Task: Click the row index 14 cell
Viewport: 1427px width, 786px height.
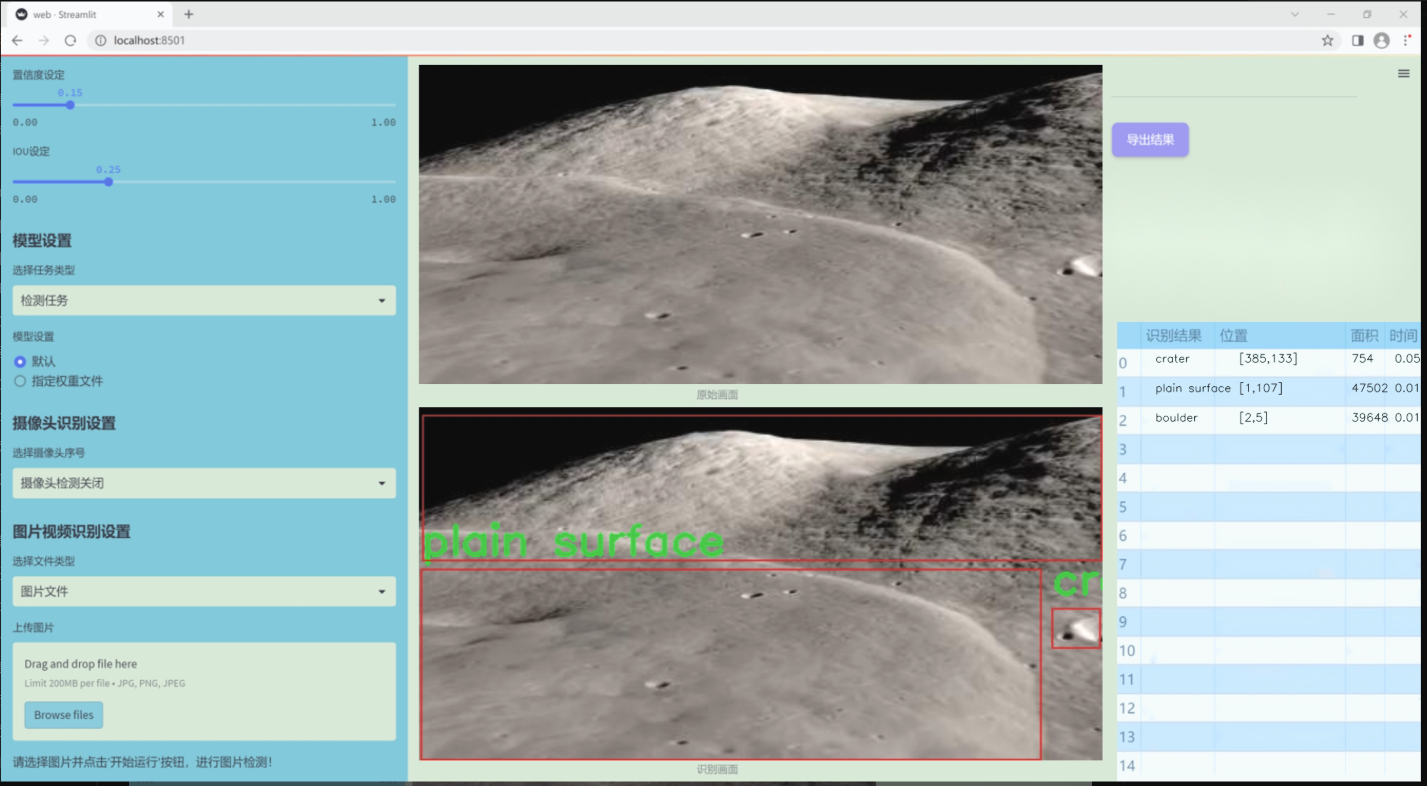Action: click(1128, 766)
